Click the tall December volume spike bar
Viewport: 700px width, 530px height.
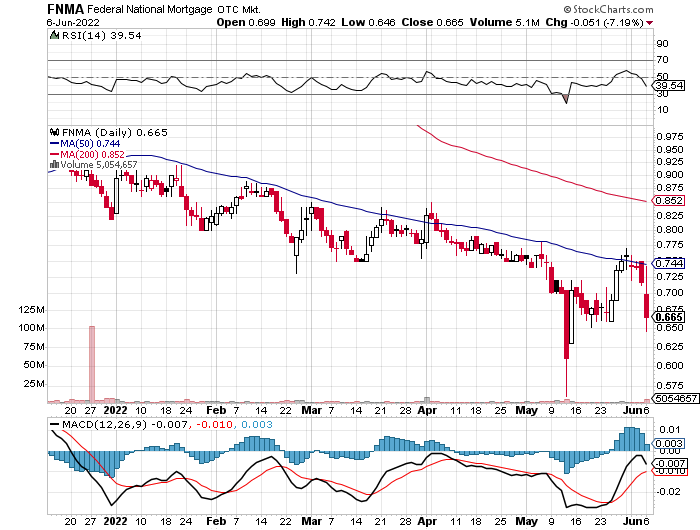(x=92, y=364)
